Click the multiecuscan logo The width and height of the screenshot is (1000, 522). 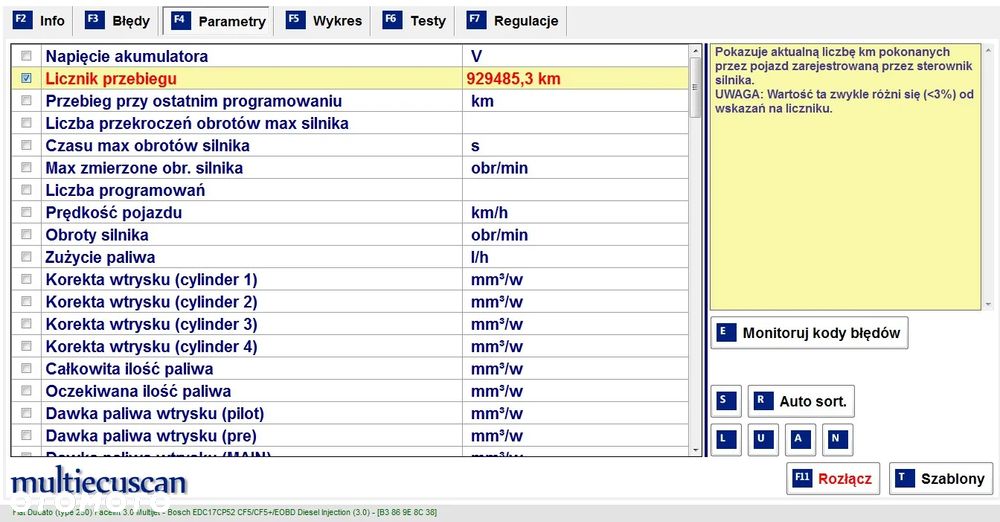pyautogui.click(x=98, y=484)
